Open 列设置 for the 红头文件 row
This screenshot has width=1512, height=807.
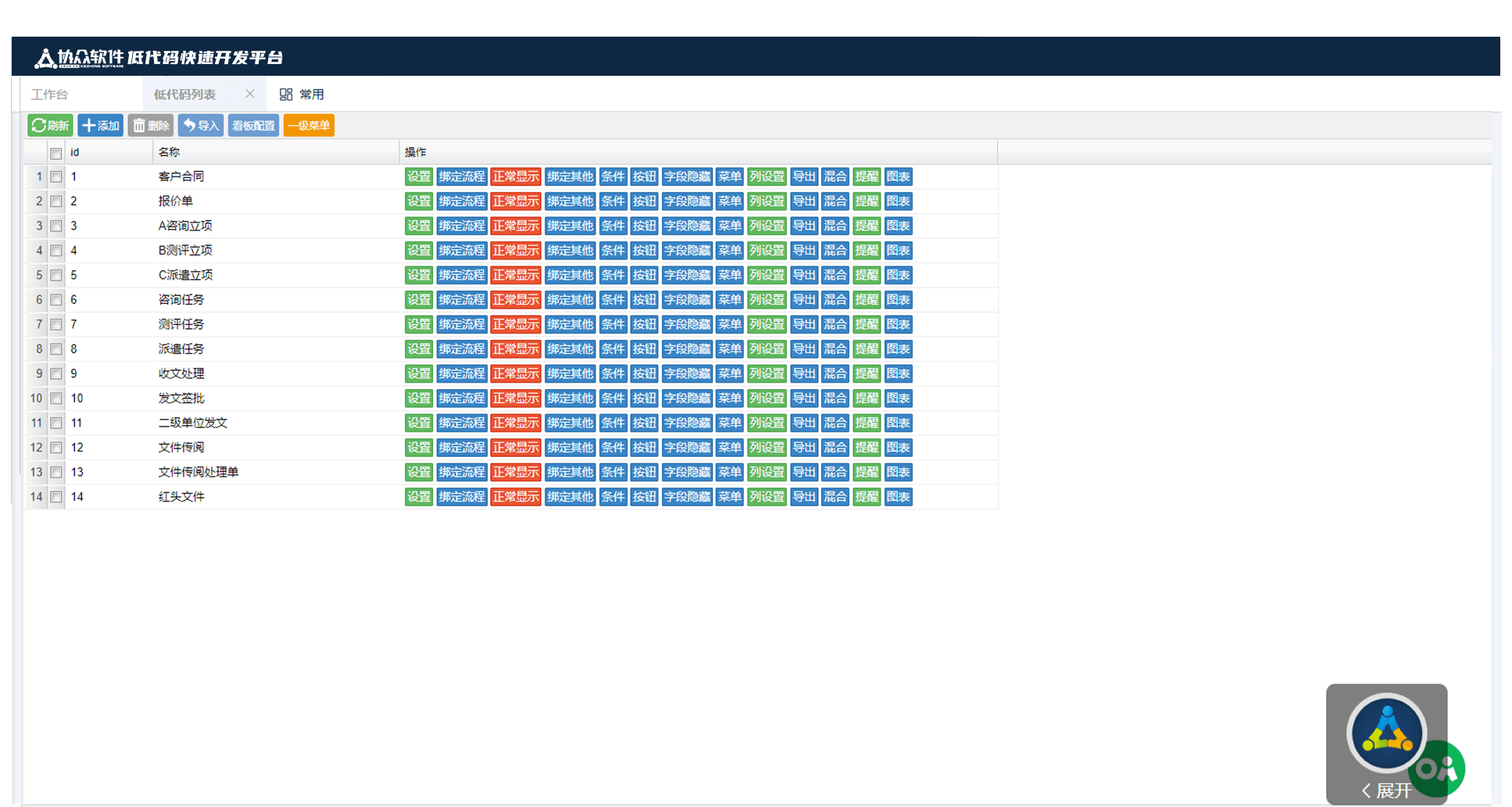coord(767,497)
